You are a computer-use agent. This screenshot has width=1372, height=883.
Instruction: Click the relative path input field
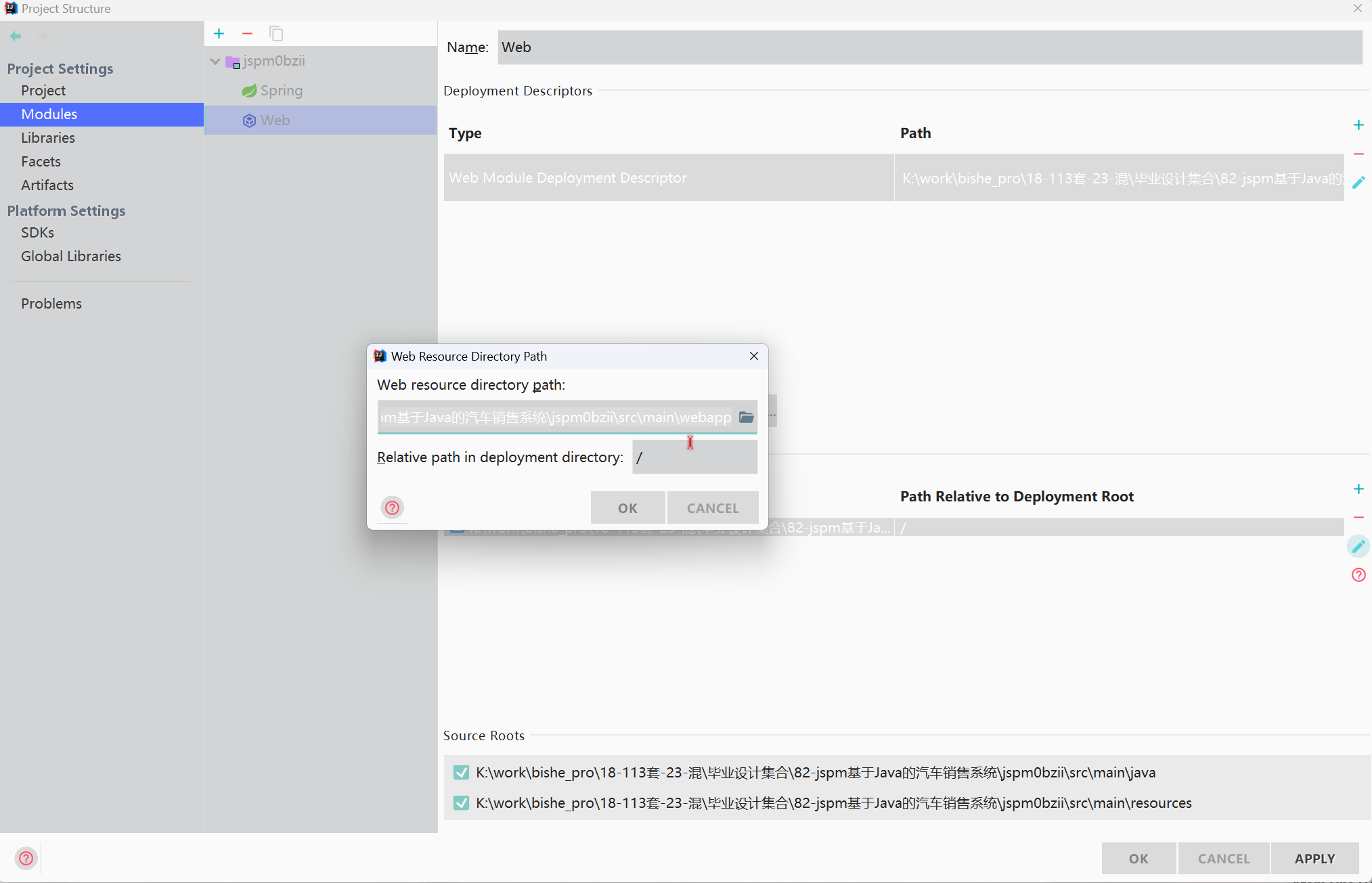694,457
